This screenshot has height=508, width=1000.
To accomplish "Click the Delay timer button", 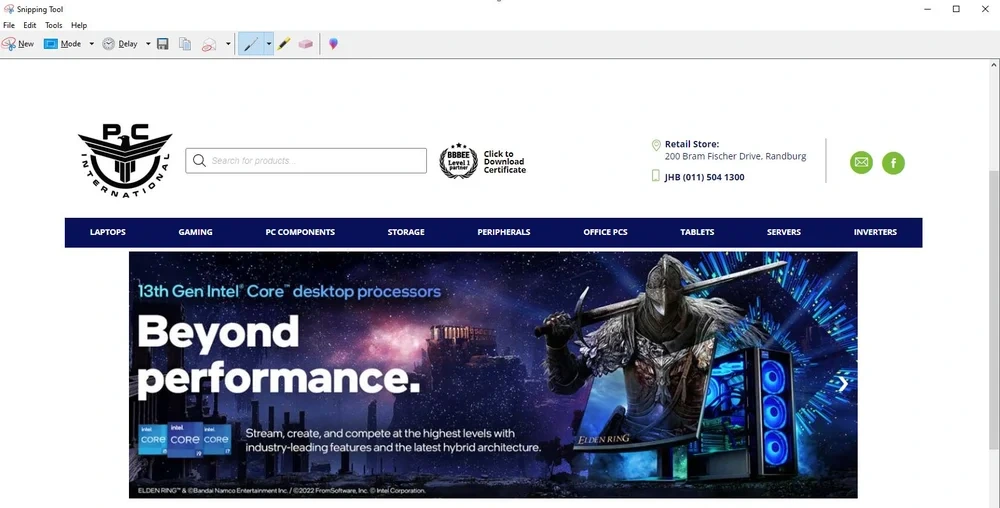I will (120, 44).
